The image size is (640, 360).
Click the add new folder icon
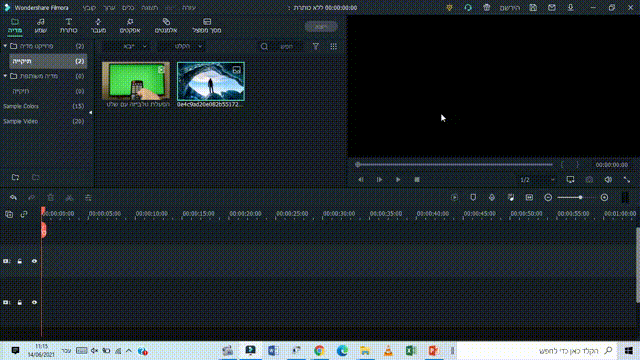(x=16, y=177)
